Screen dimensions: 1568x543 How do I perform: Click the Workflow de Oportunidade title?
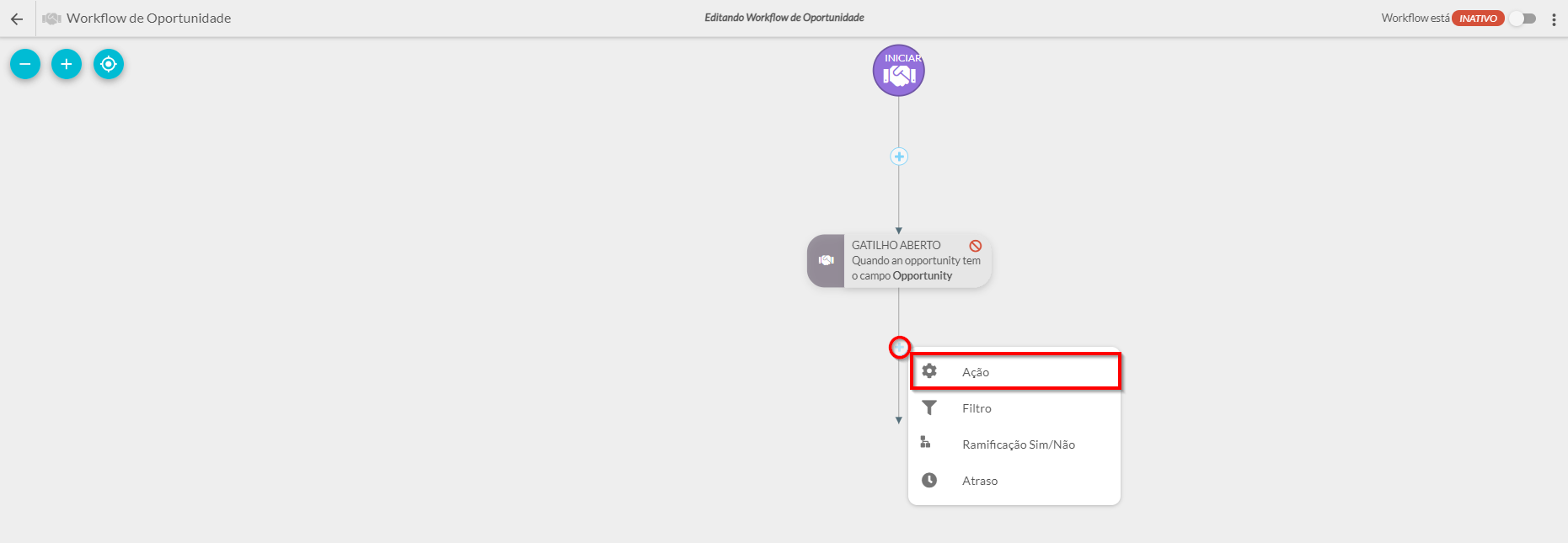[x=148, y=19]
